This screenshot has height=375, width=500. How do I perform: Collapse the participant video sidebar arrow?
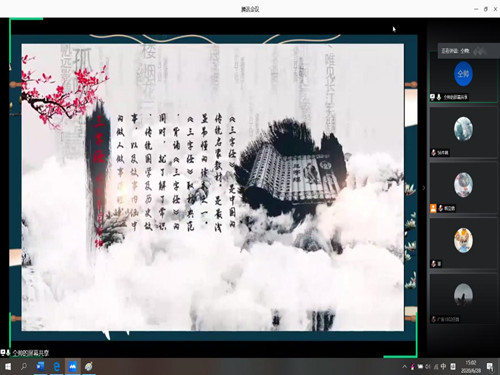(424, 188)
